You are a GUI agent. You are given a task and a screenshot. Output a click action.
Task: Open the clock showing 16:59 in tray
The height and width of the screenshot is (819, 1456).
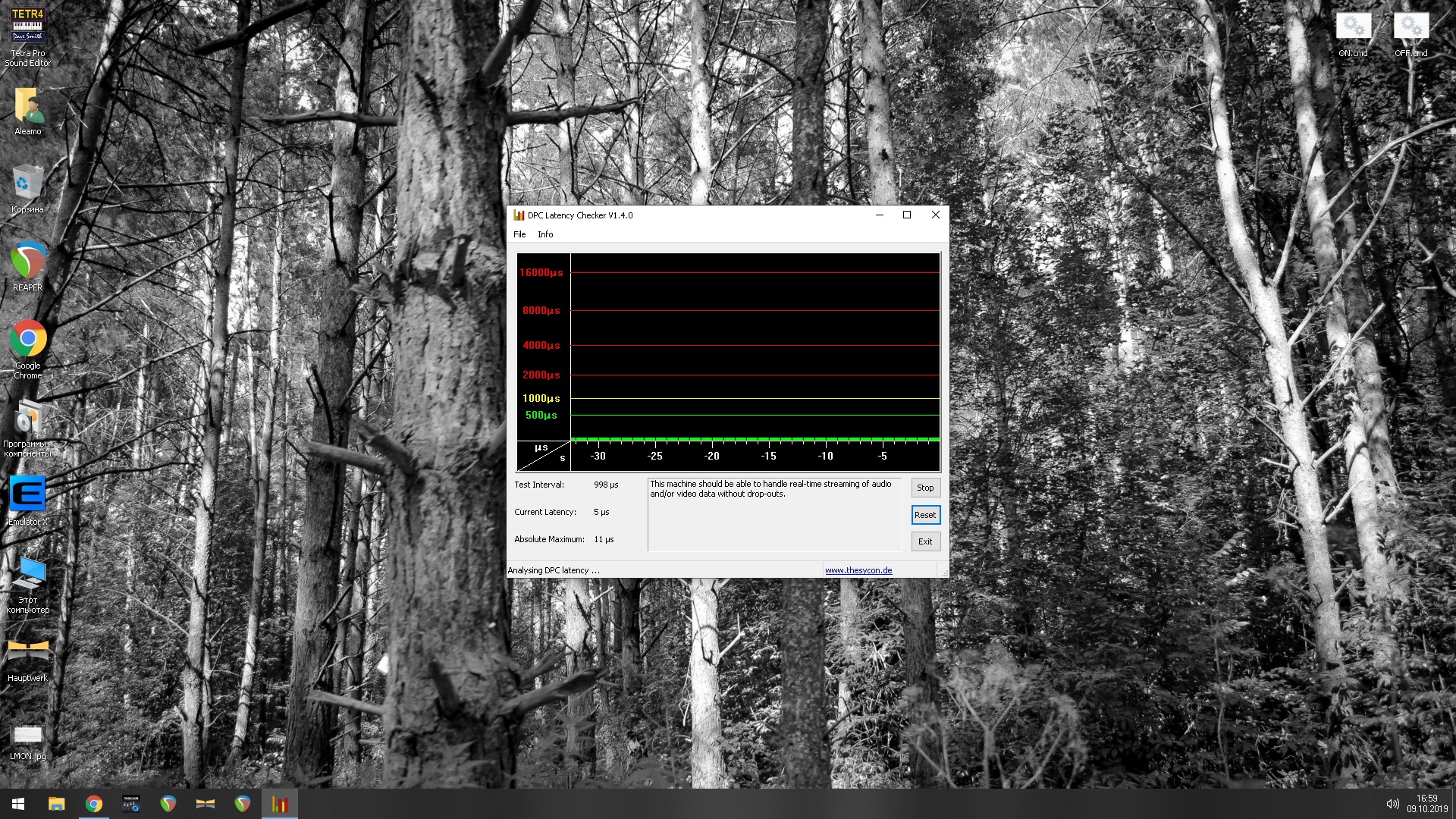click(x=1426, y=804)
